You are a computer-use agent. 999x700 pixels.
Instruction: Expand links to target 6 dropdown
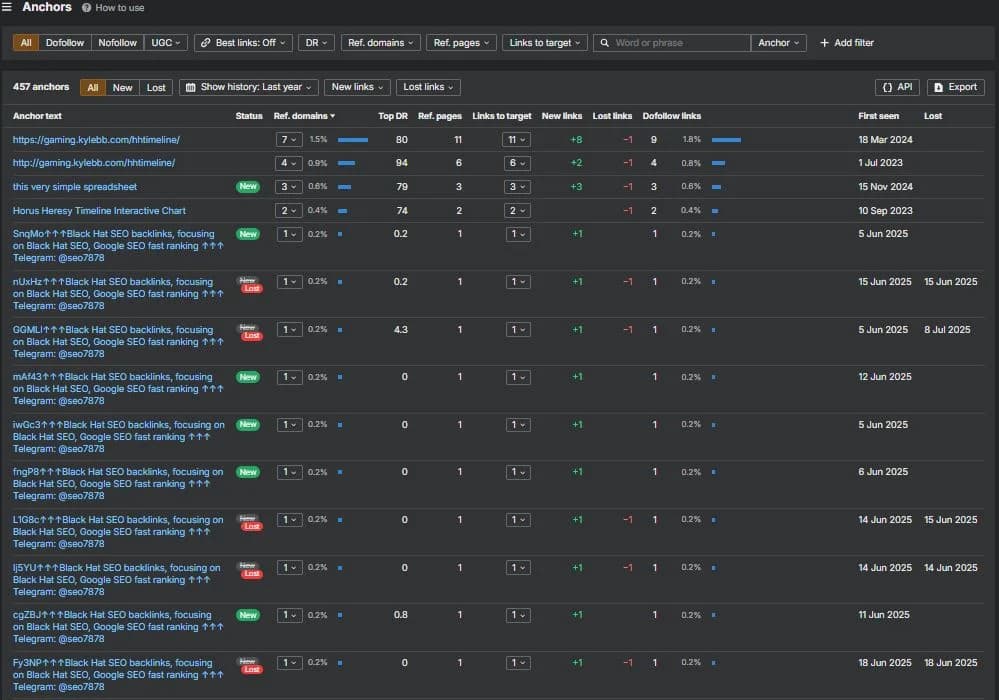[516, 163]
